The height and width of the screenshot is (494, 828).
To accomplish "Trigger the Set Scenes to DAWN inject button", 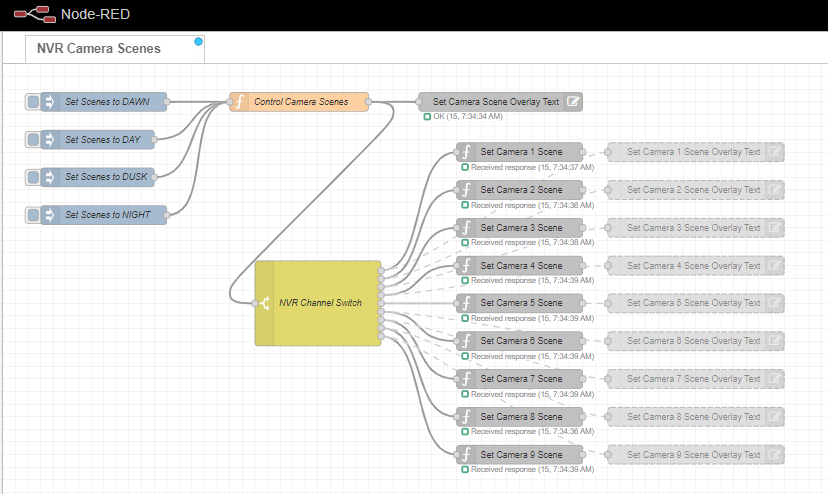I will pos(33,101).
